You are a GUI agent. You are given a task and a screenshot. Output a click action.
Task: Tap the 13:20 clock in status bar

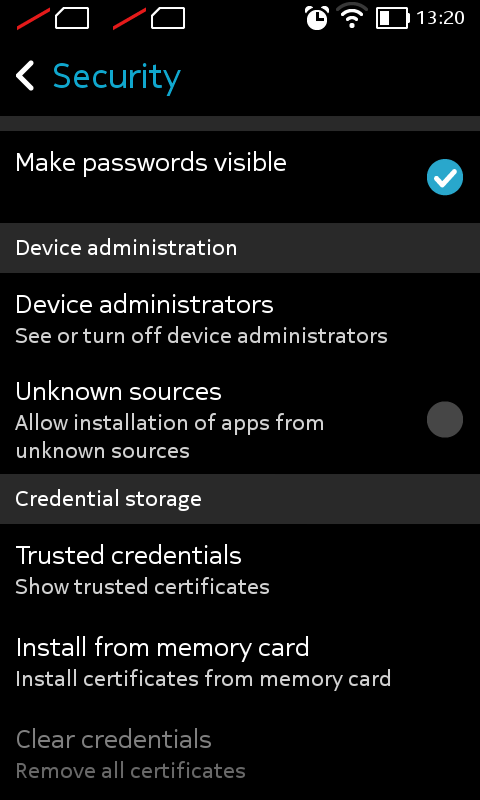(x=440, y=18)
